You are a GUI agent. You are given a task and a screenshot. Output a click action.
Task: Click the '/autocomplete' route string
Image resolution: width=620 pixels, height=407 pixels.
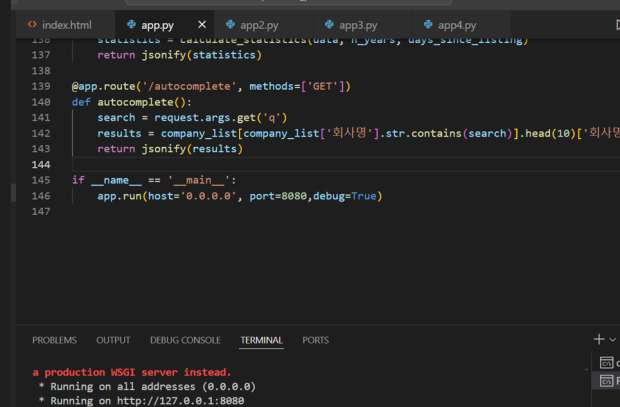pos(189,86)
